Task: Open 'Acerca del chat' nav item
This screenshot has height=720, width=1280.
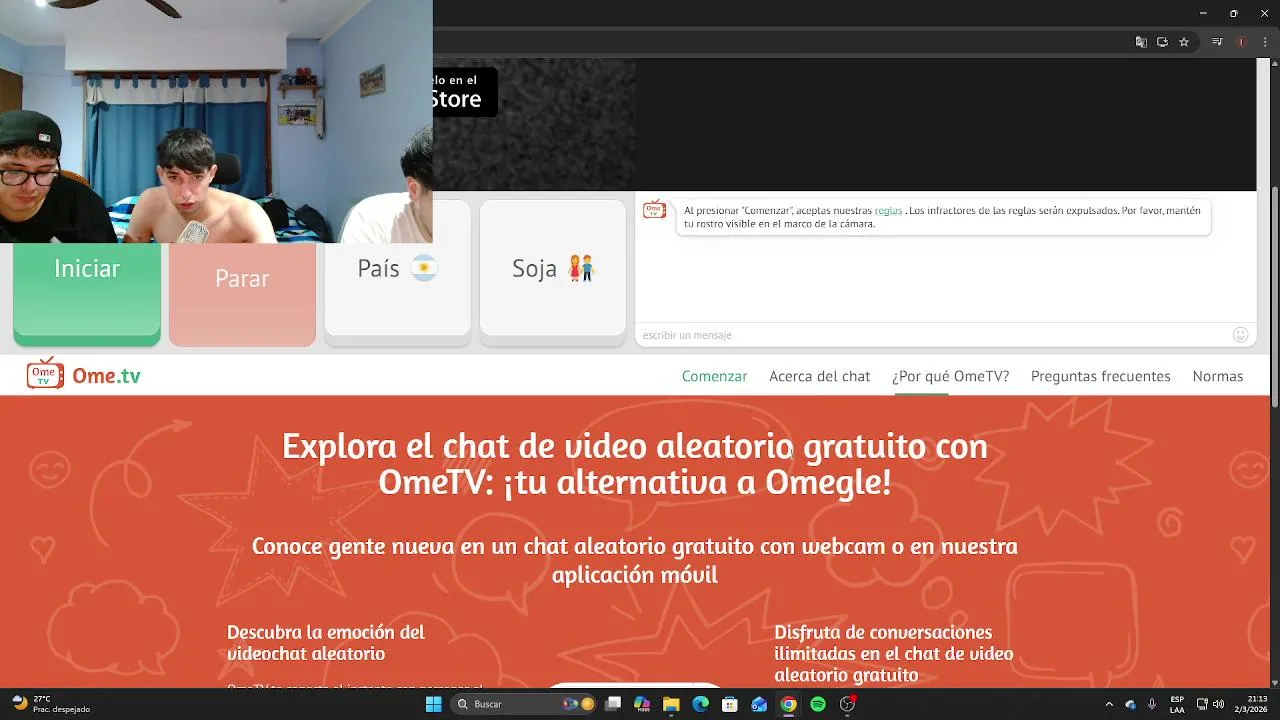Action: [x=819, y=376]
